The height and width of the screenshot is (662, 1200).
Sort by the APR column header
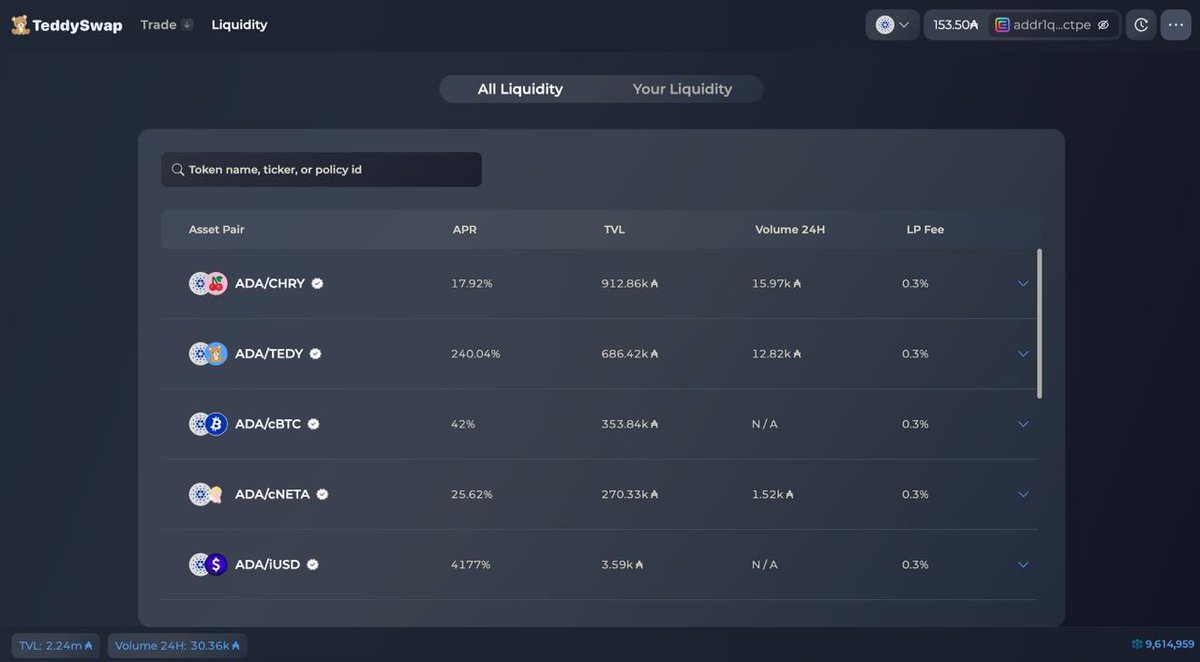[x=464, y=230]
